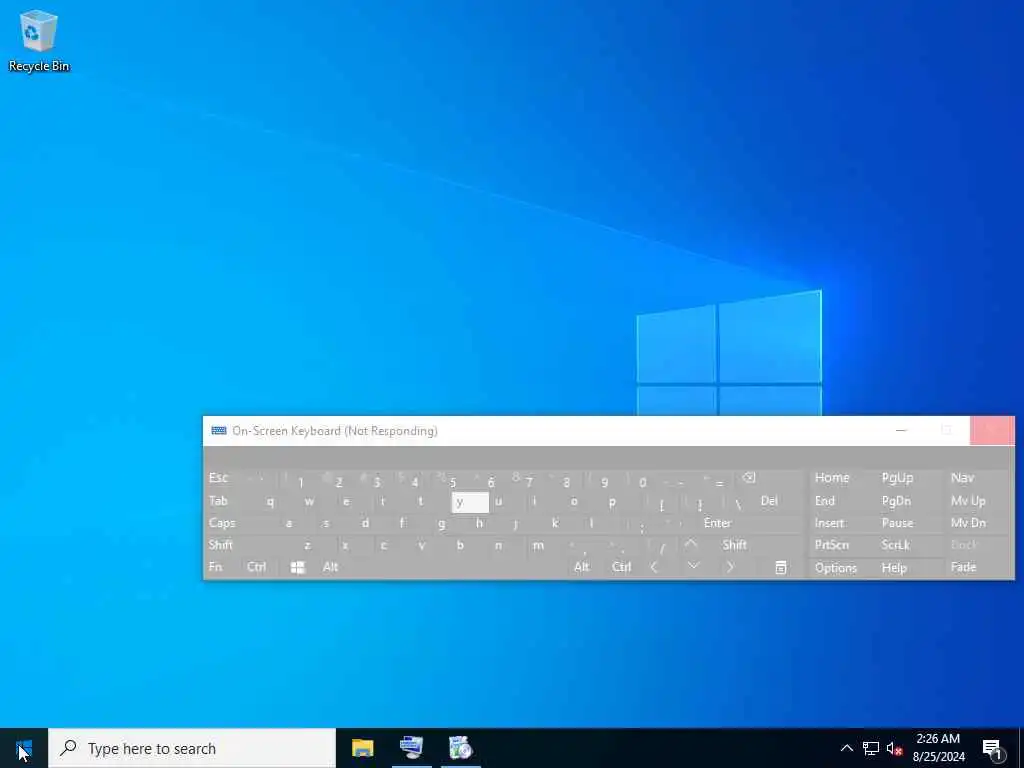The width and height of the screenshot is (1024, 768).
Task: Click the Help key
Action: 894,568
